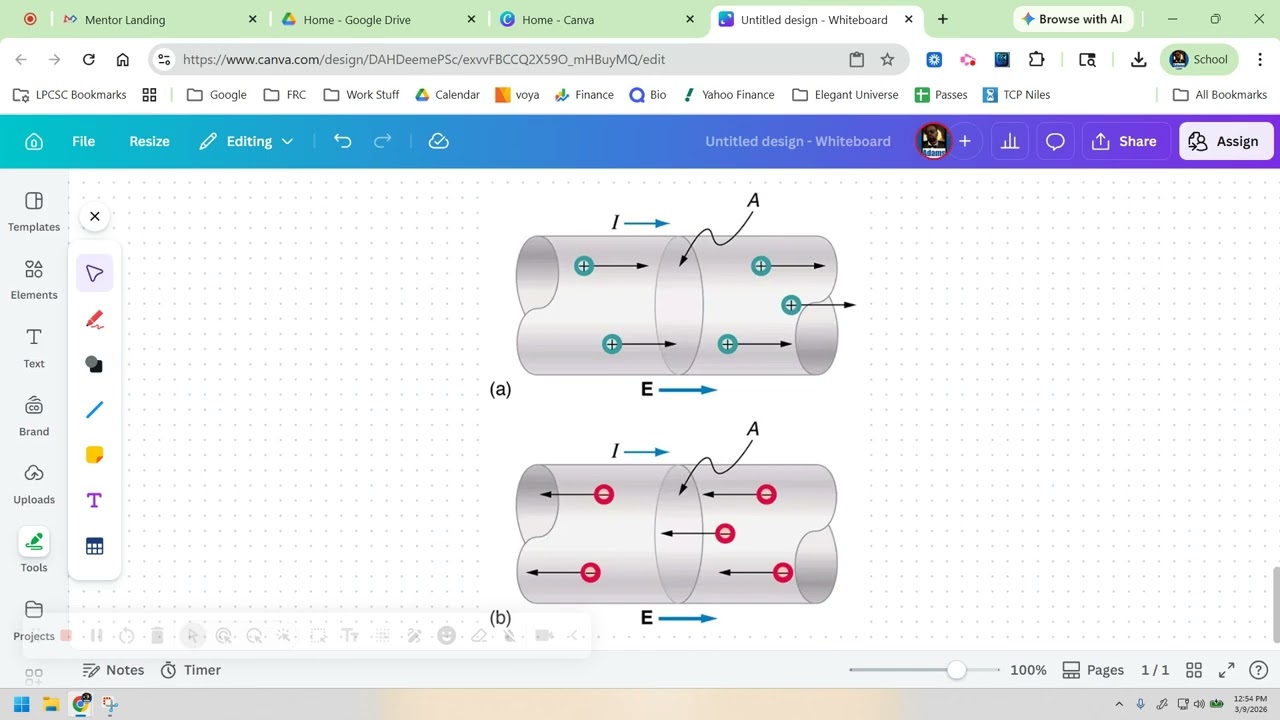Expand the Editing mode dropdown
This screenshot has height=720, width=1280.
click(x=246, y=141)
